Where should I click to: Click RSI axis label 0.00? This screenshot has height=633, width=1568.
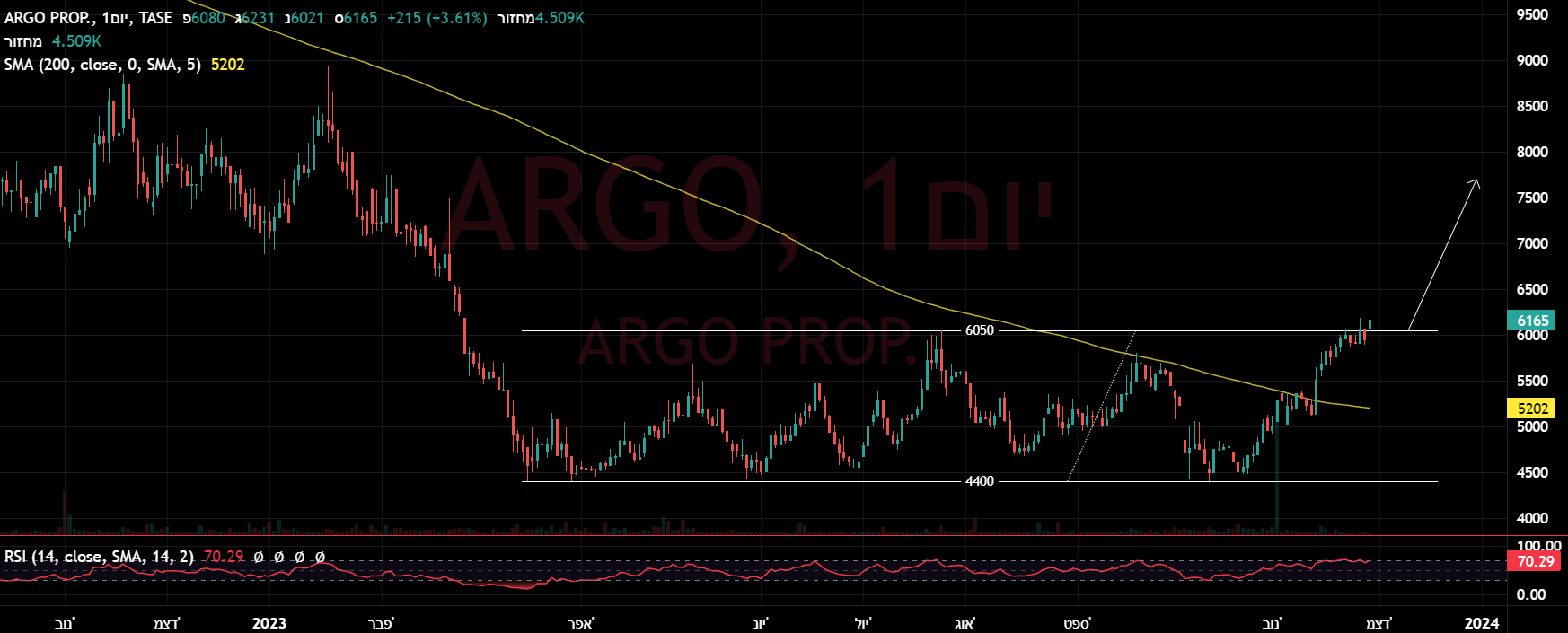point(1531,594)
